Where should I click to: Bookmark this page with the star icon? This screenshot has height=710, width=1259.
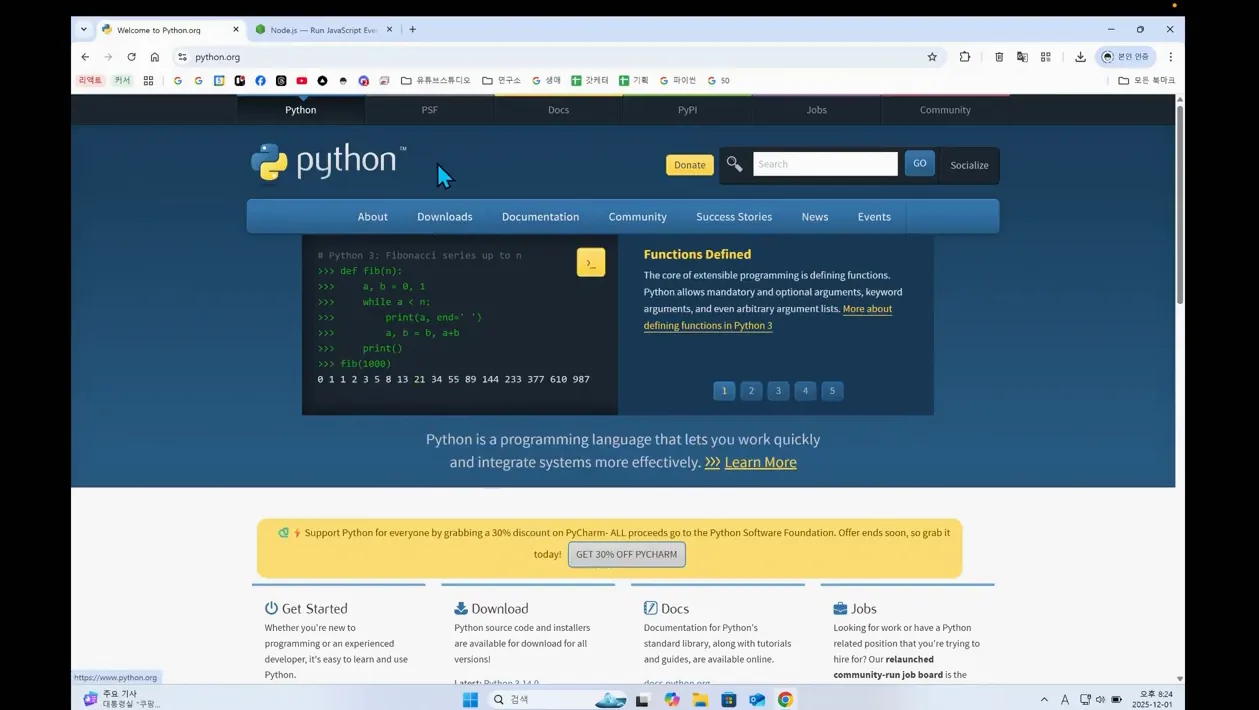tap(932, 57)
